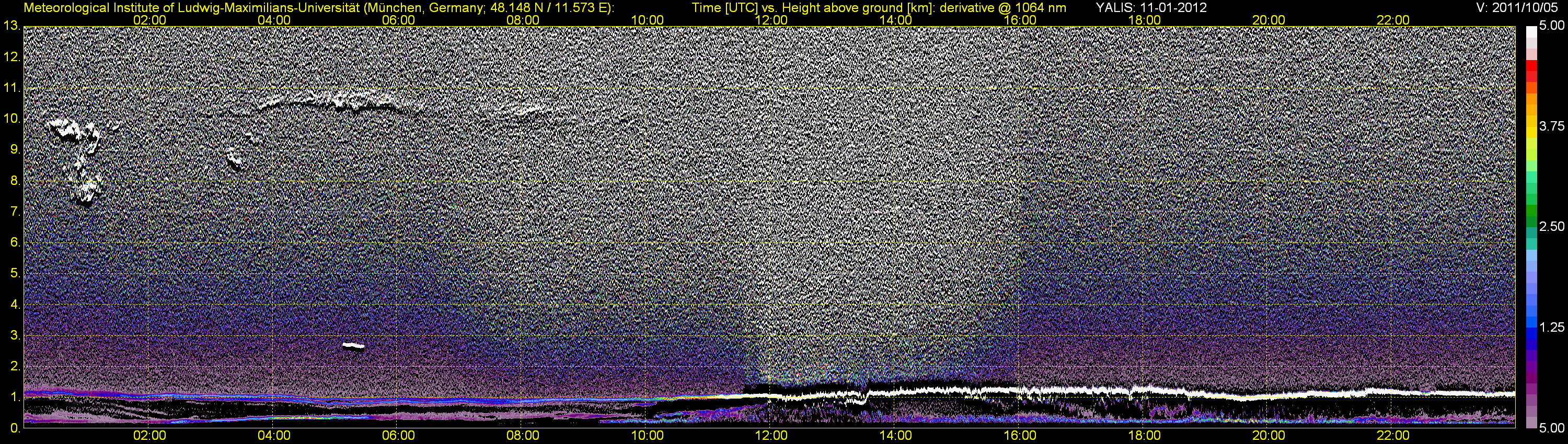Click the 6 km height axis label
This screenshot has width=1568, height=444.
15,243
